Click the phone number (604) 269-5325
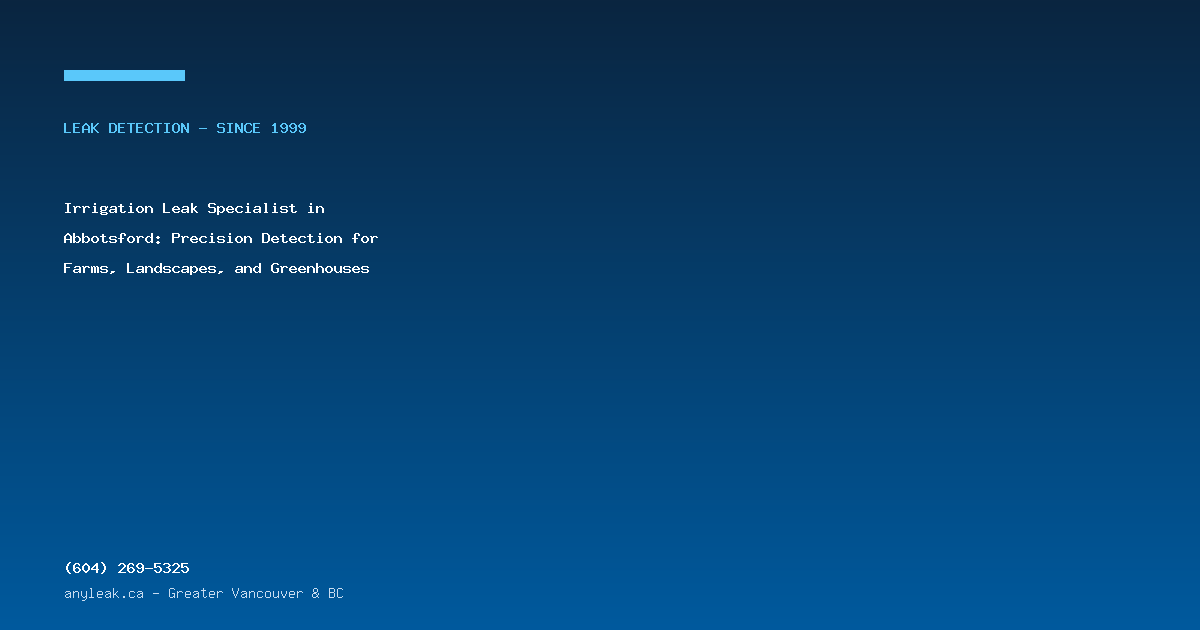Image resolution: width=1200 pixels, height=630 pixels. click(x=126, y=568)
